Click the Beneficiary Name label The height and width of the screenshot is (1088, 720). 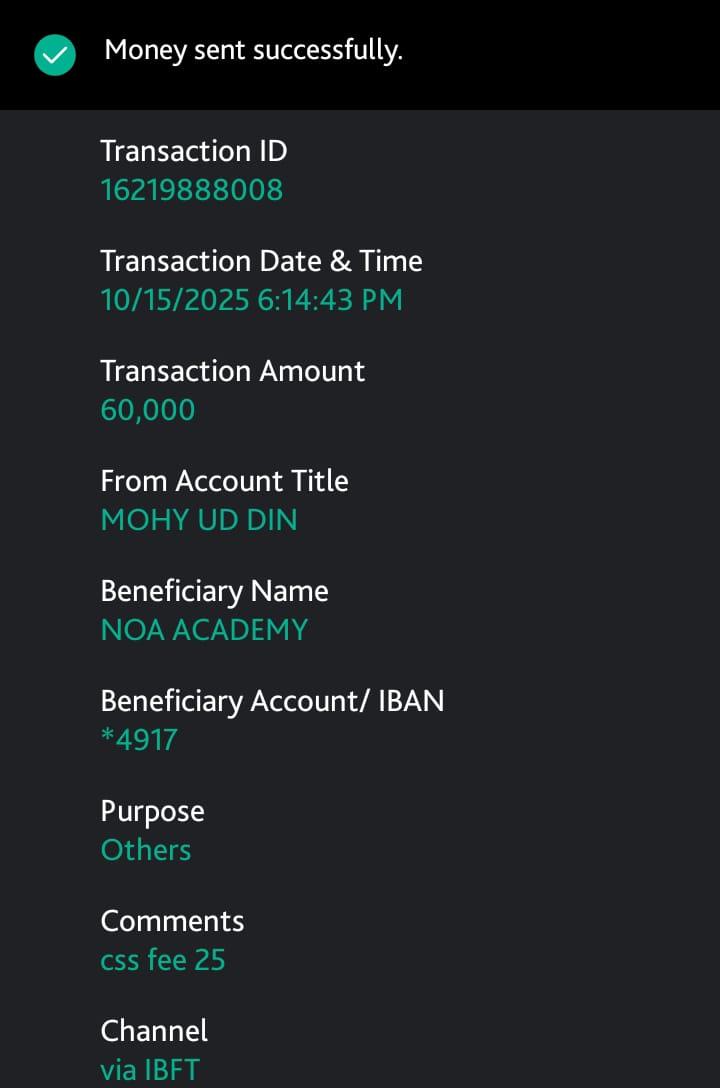[x=215, y=591]
